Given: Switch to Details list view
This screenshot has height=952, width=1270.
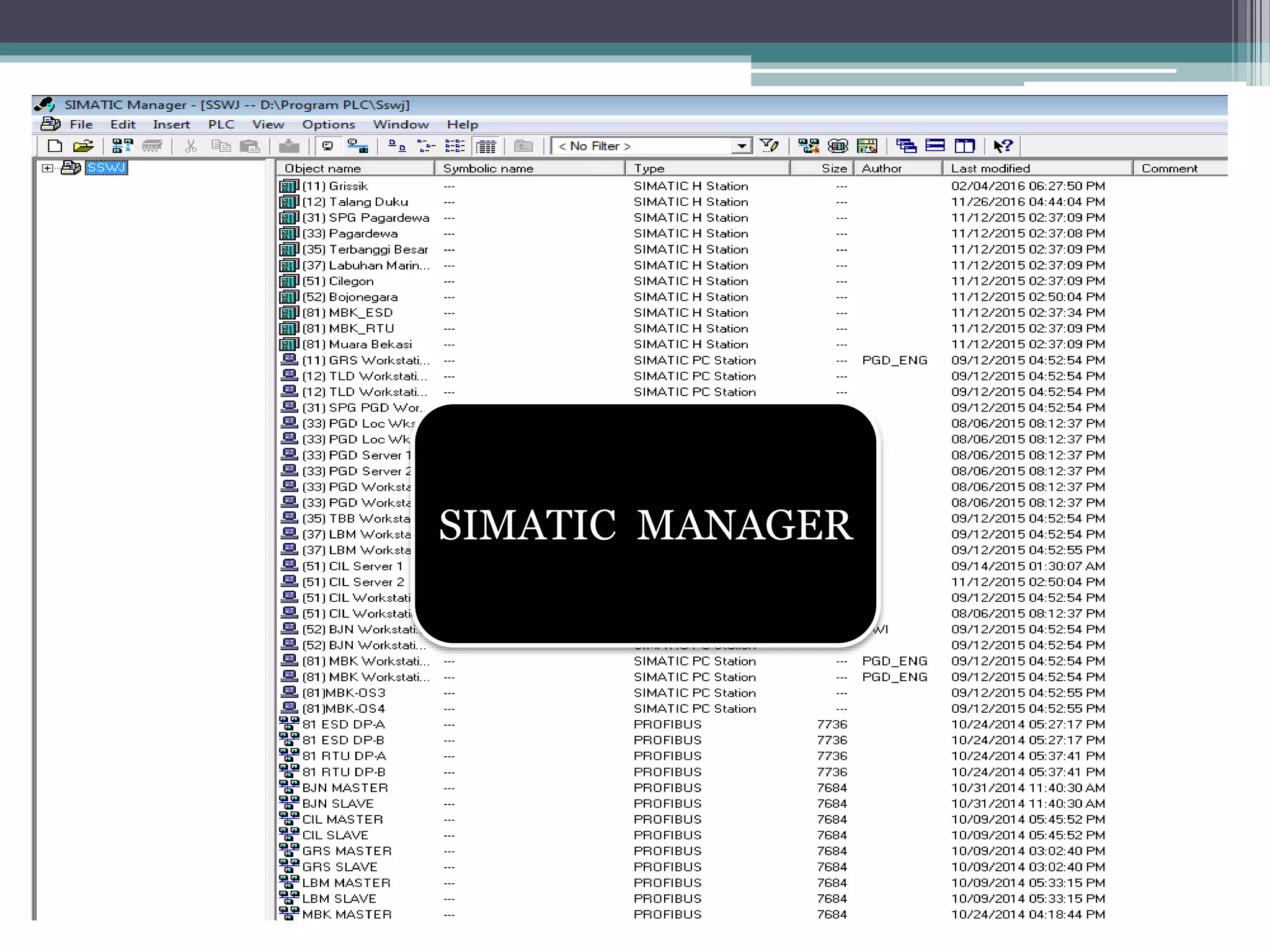Looking at the screenshot, I should point(486,146).
